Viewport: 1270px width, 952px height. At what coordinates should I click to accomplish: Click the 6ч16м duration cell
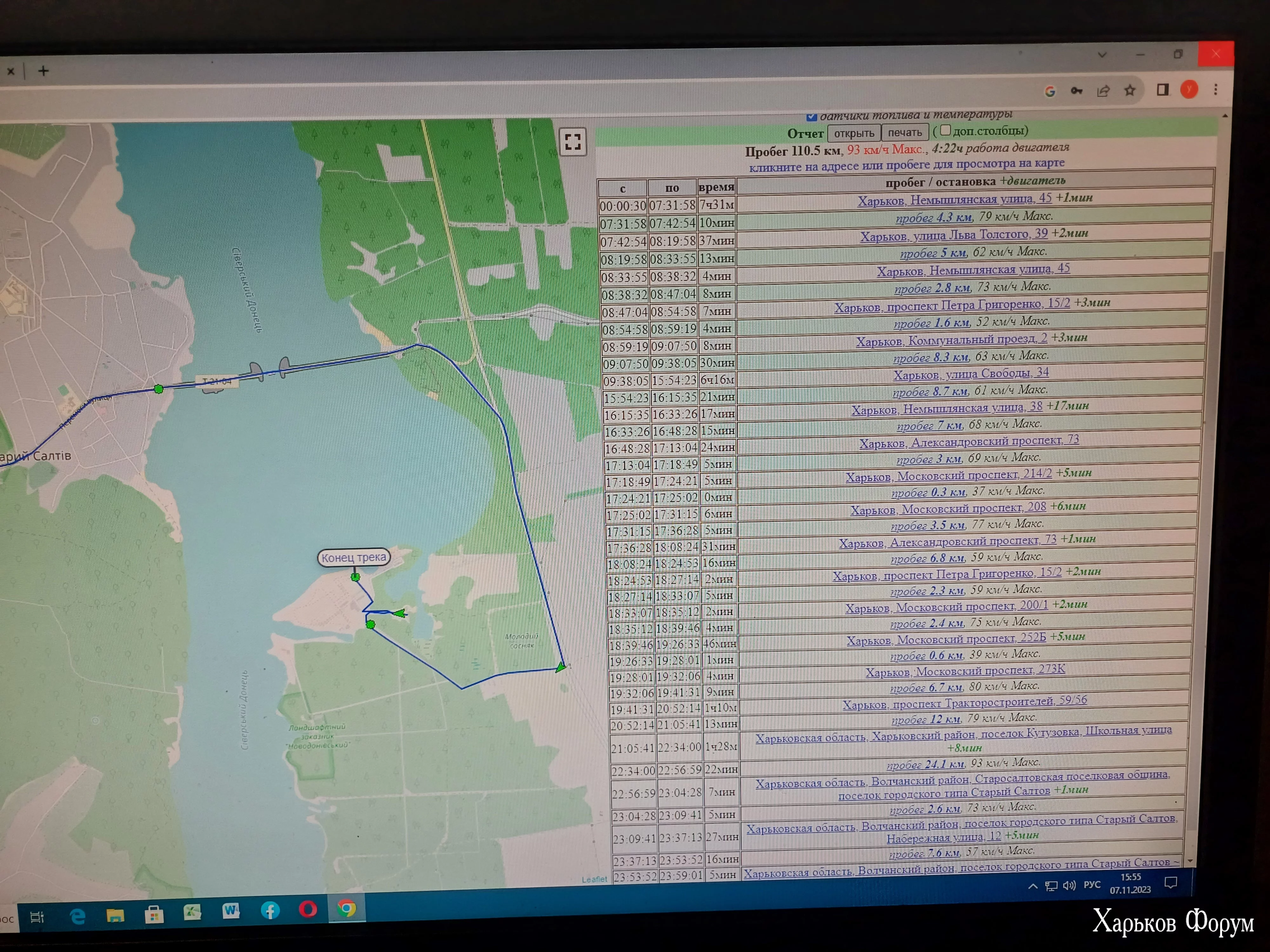(717, 380)
